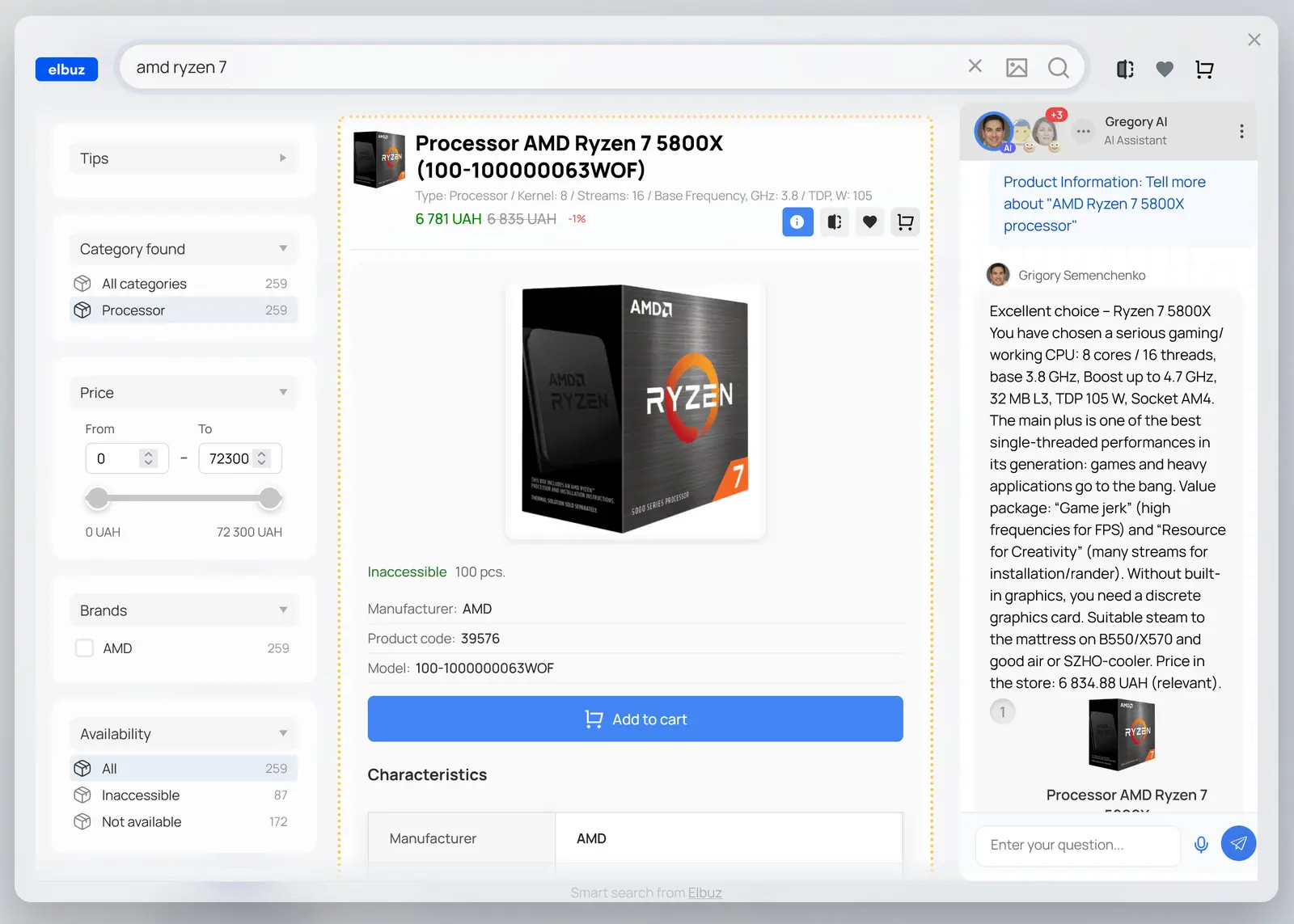Select All availability filter
The height and width of the screenshot is (924, 1294).
click(x=184, y=769)
